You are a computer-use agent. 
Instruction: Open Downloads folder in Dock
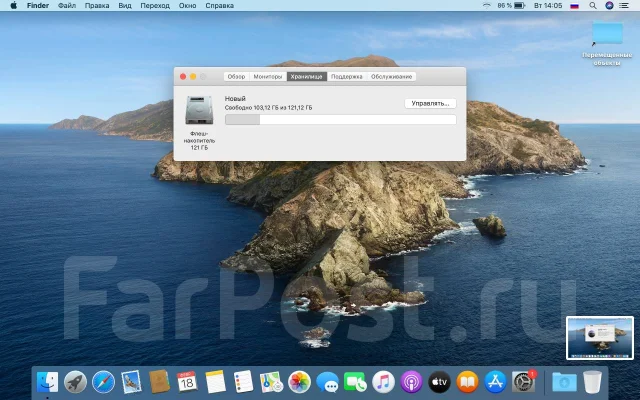pyautogui.click(x=564, y=382)
